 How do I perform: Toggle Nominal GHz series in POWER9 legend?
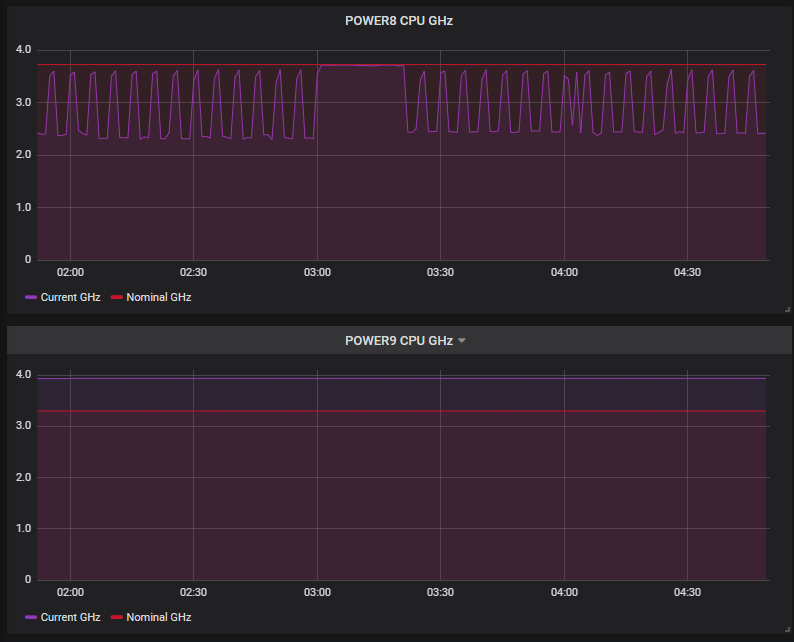coord(158,617)
